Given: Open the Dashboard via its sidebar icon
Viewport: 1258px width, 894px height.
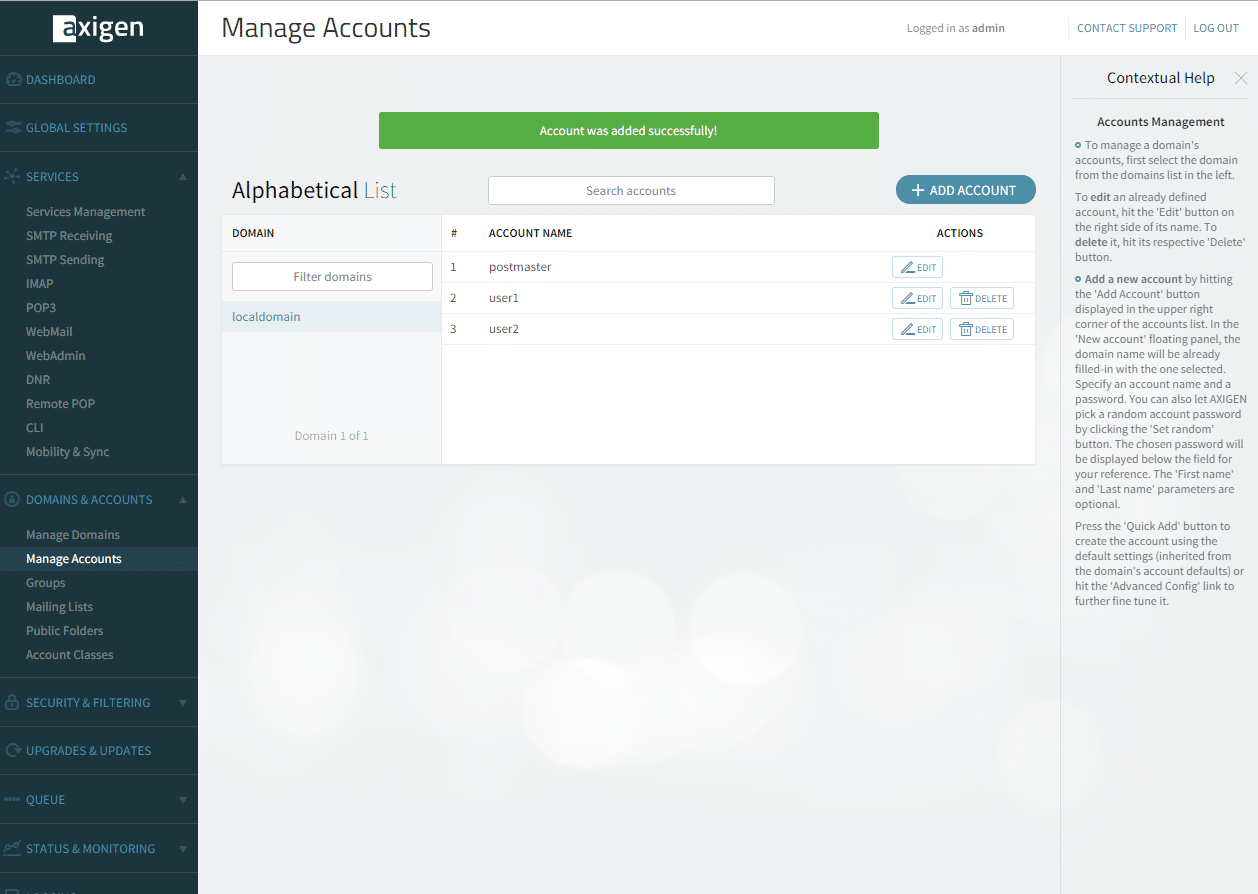Looking at the screenshot, I should coord(12,79).
